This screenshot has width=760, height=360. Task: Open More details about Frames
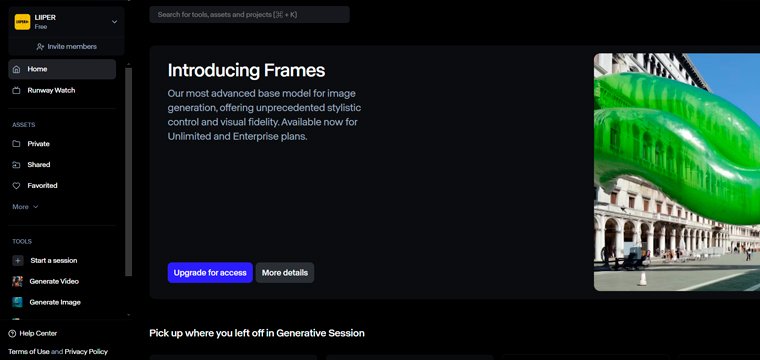(x=285, y=273)
